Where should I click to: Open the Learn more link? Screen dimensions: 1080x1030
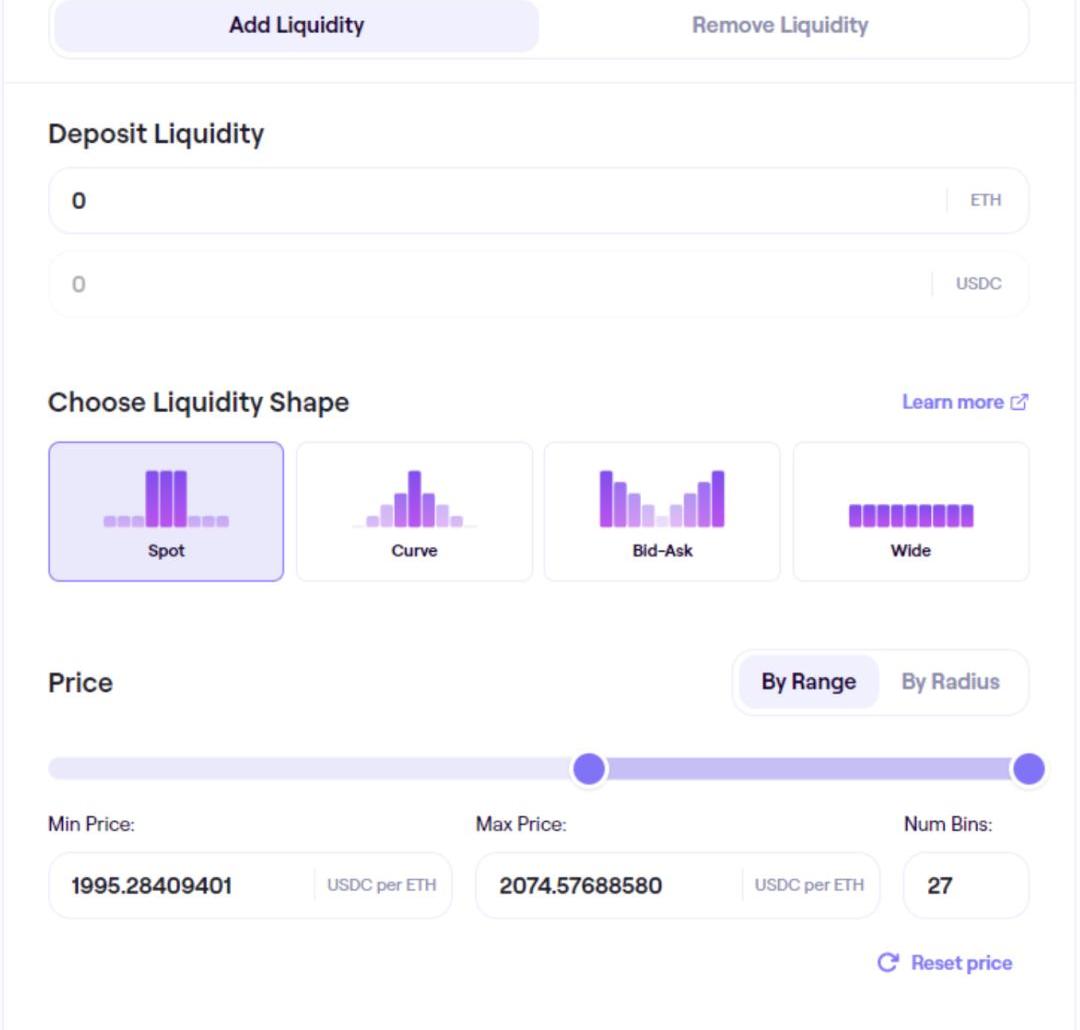click(953, 402)
